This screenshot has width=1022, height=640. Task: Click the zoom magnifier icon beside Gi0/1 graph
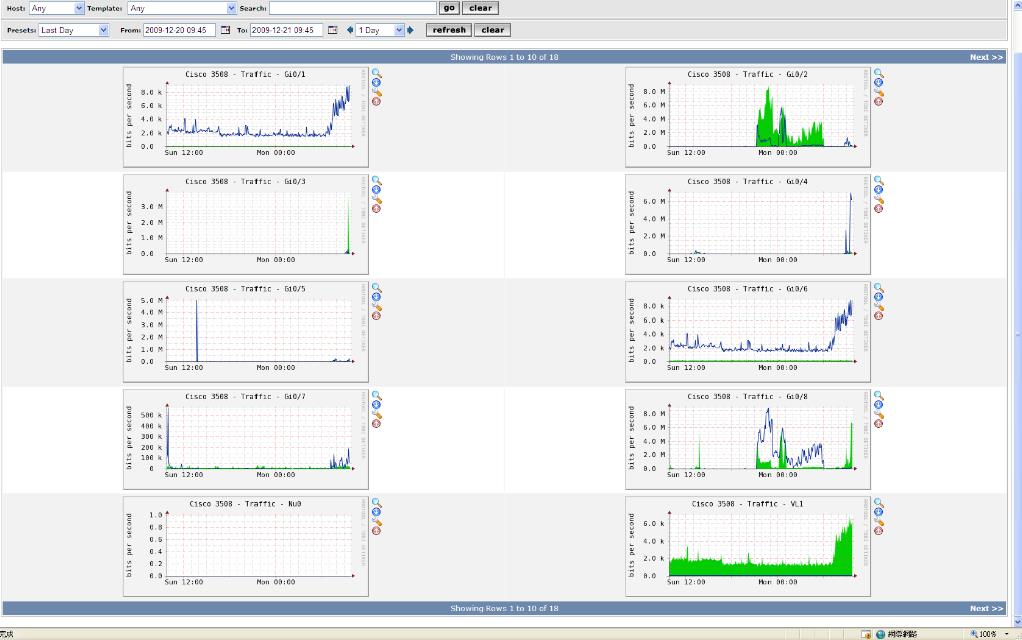click(x=377, y=73)
